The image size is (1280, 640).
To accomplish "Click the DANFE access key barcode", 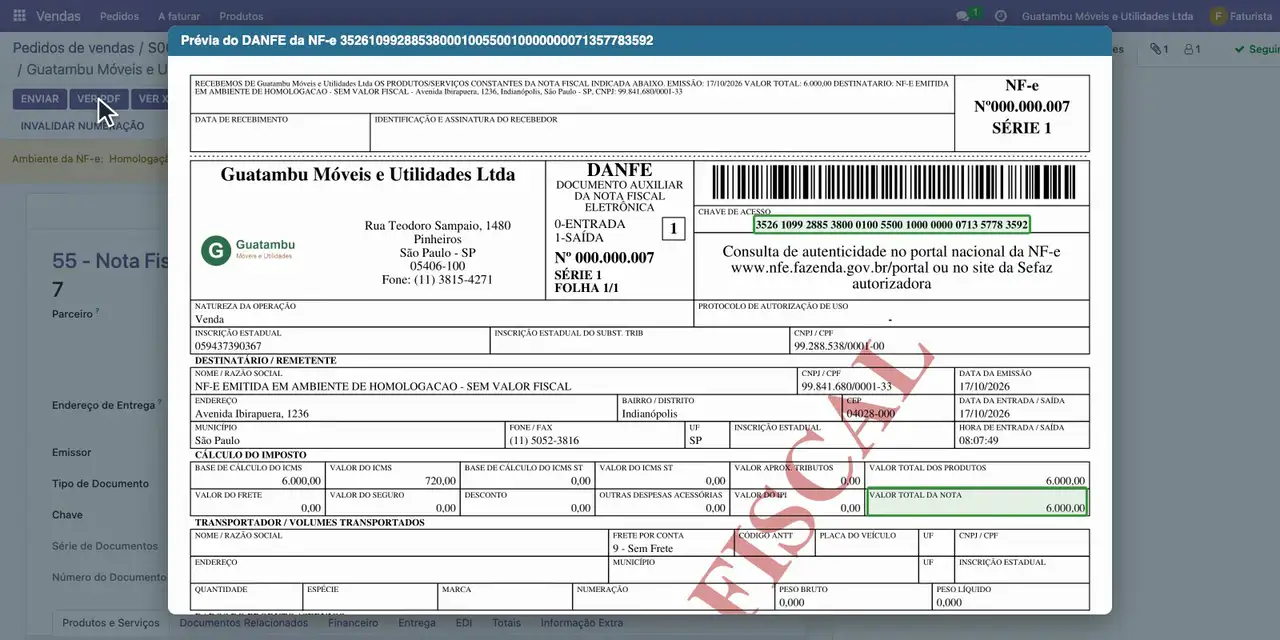I will [x=891, y=184].
